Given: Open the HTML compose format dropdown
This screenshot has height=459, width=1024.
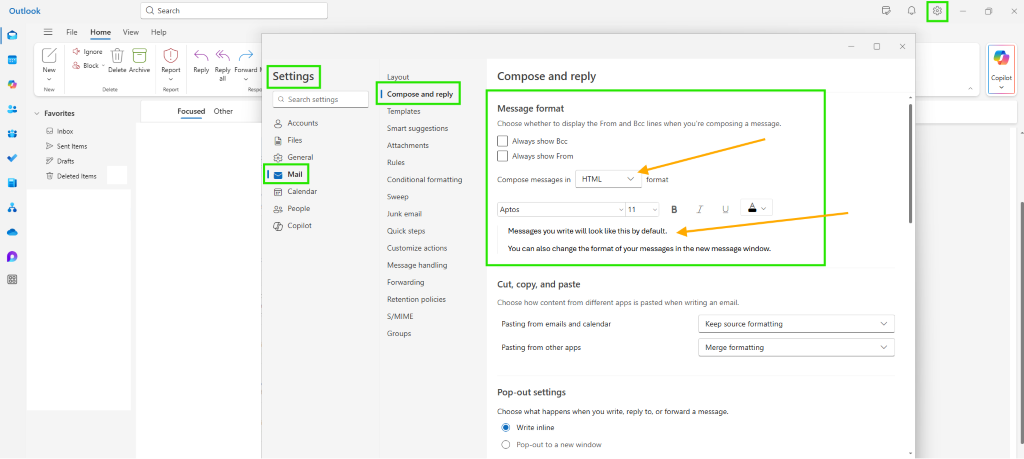Looking at the screenshot, I should (x=609, y=179).
